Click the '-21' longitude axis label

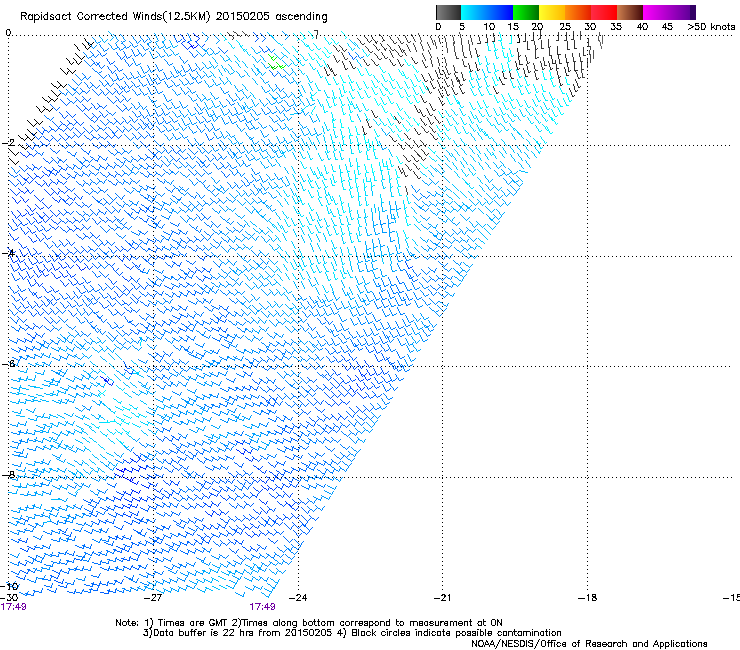pos(442,598)
